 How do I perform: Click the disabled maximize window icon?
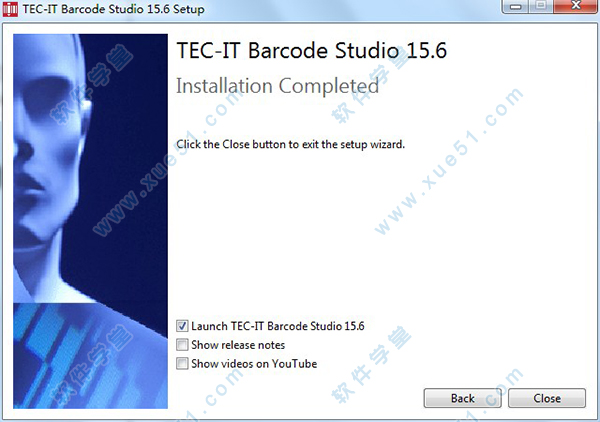click(x=541, y=6)
